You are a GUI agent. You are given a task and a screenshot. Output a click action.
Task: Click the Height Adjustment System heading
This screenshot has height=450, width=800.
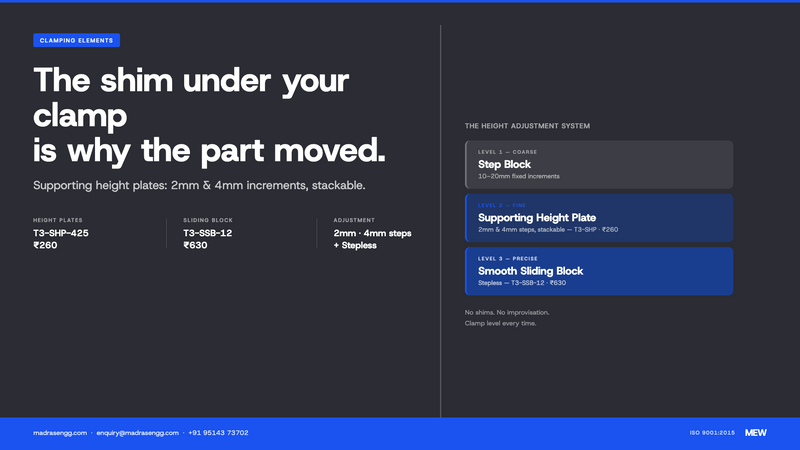527,126
